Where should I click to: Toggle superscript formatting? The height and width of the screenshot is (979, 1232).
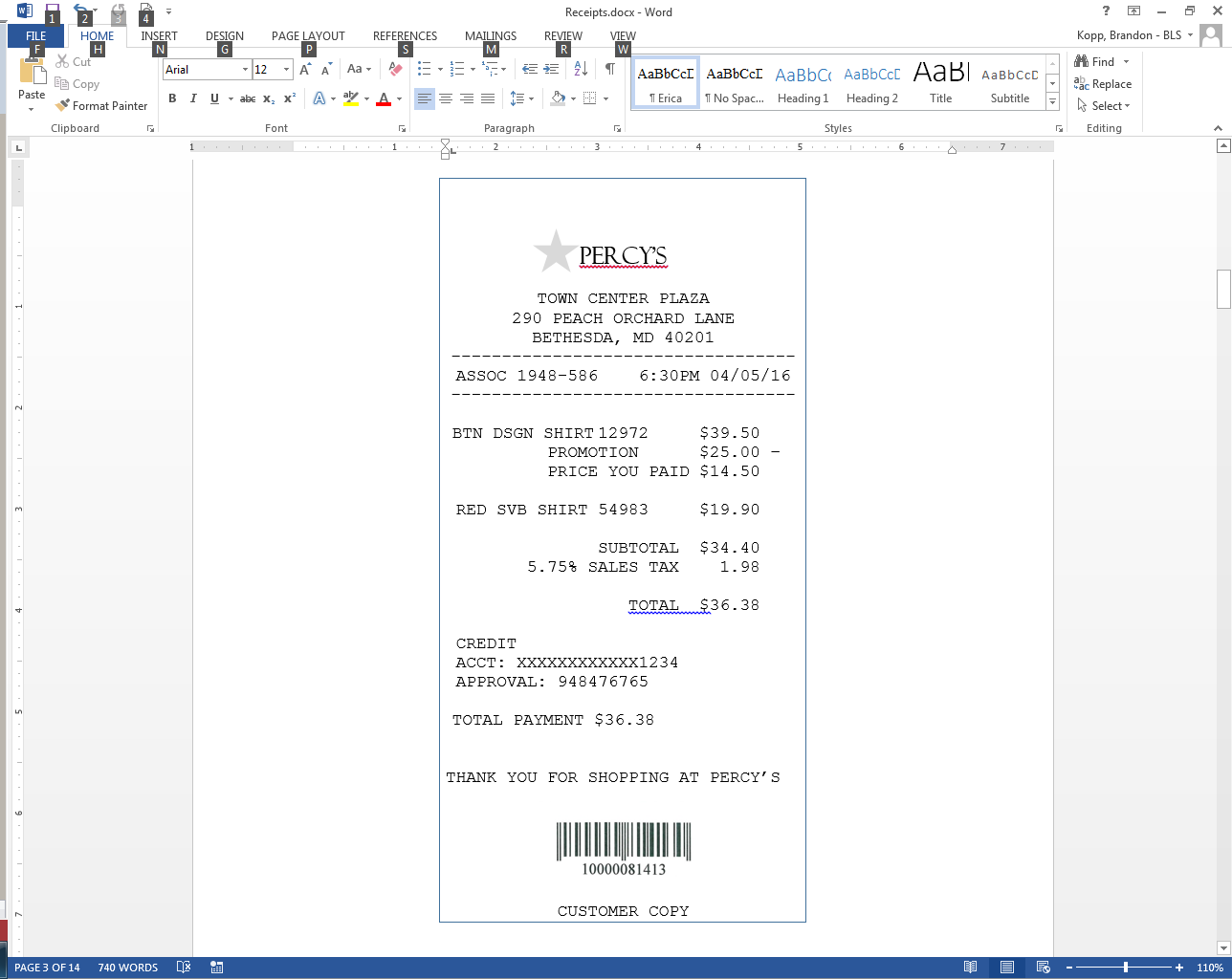coord(290,98)
